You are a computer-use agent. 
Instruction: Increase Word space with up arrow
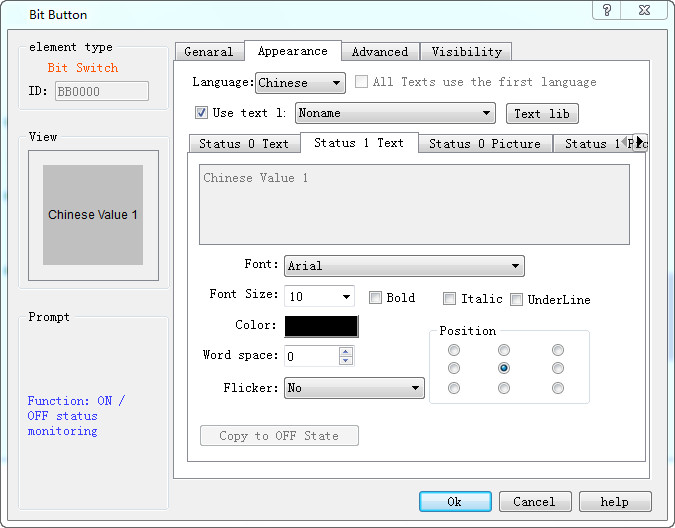[x=346, y=352]
